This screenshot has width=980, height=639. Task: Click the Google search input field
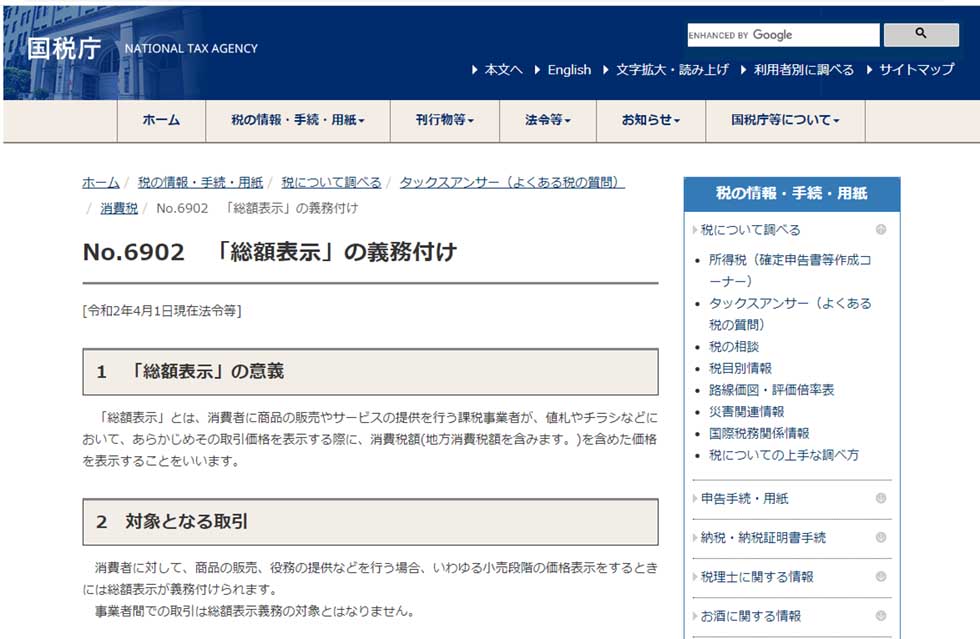(x=783, y=35)
